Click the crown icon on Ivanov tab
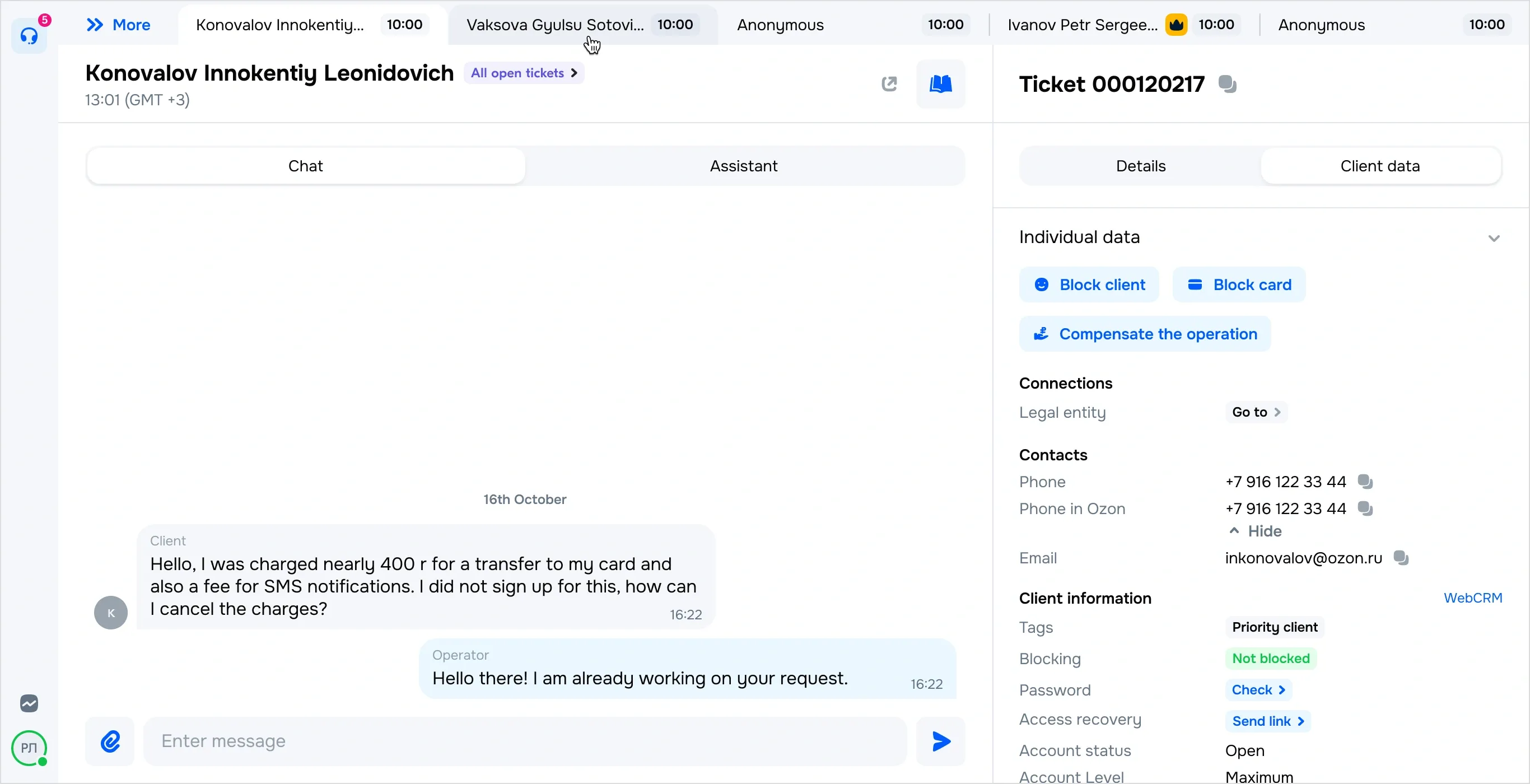The width and height of the screenshot is (1530, 784). (1176, 25)
